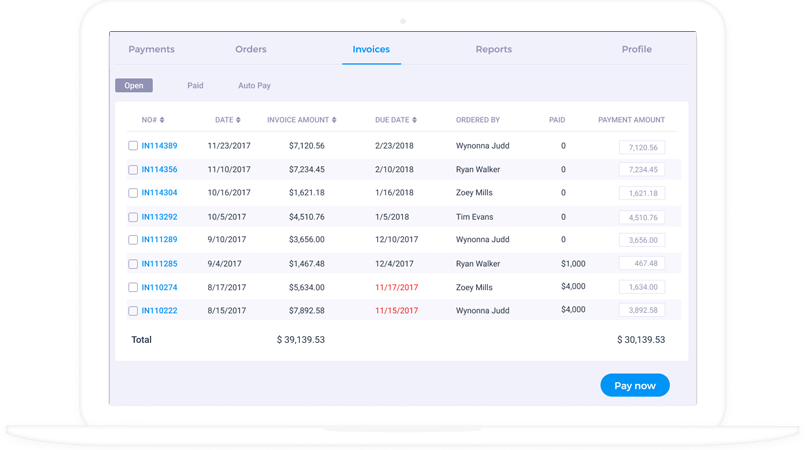Sort by Invoice Amount column arrows
The width and height of the screenshot is (806, 450).
pos(334,120)
